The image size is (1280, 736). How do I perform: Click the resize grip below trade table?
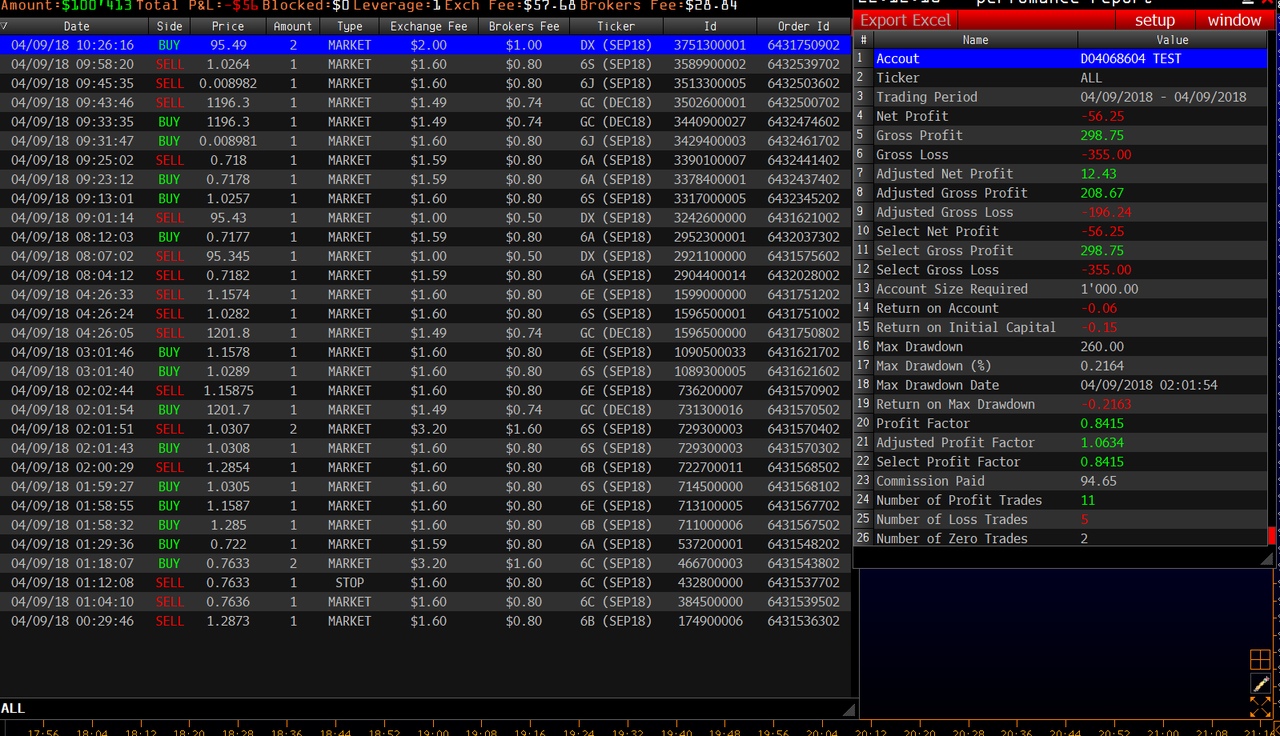tap(849, 709)
